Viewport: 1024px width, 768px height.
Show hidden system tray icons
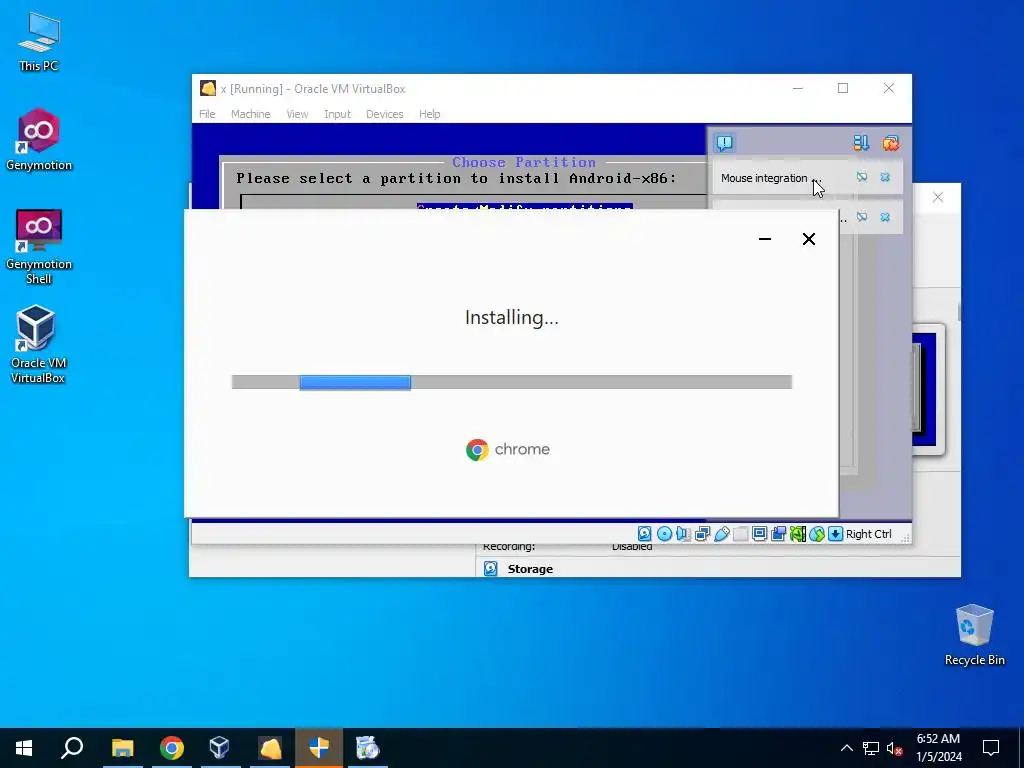pyautogui.click(x=846, y=748)
